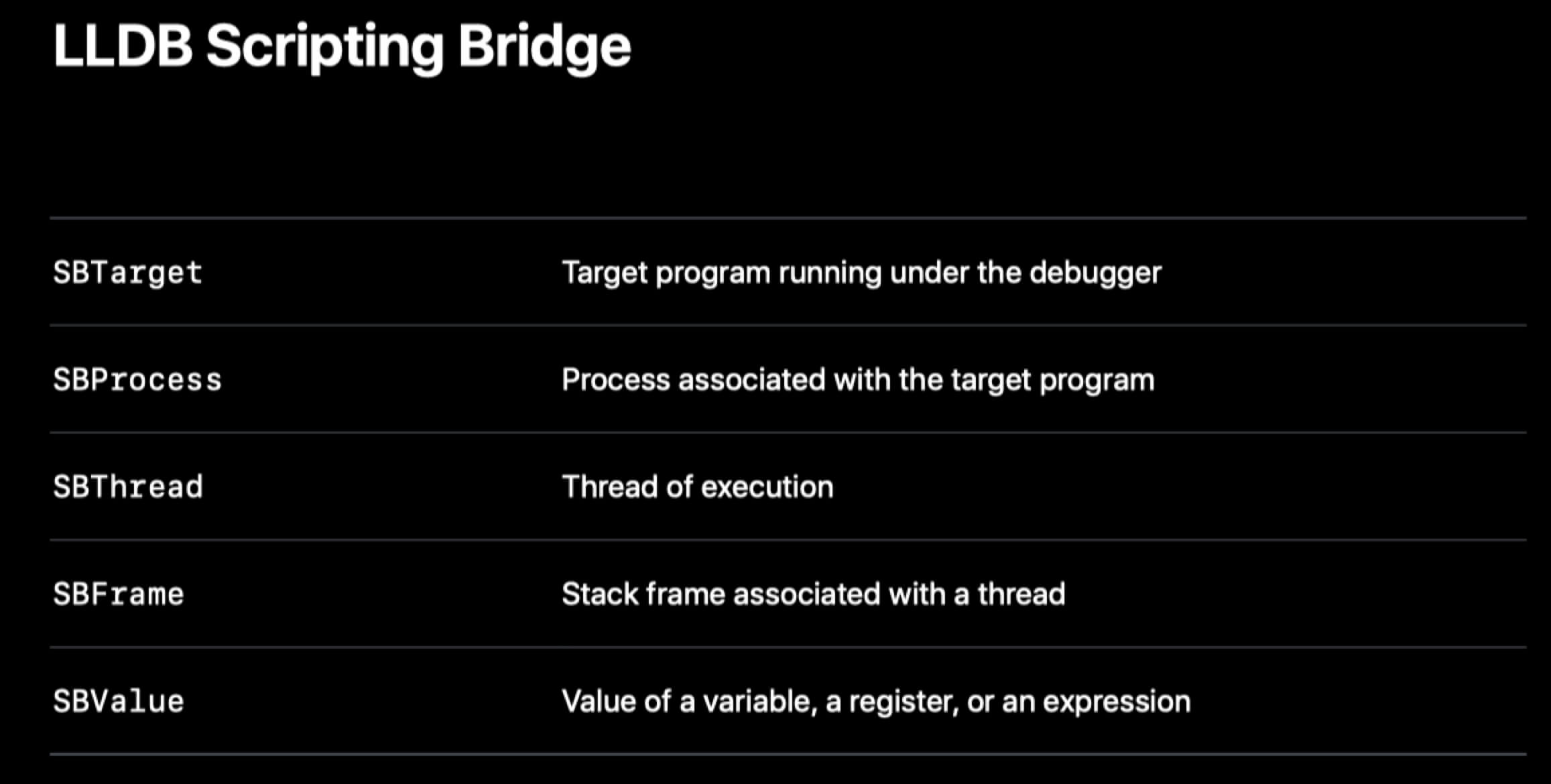Image resolution: width=1551 pixels, height=784 pixels.
Task: Click 'Process associated with the target program'
Action: click(x=858, y=381)
